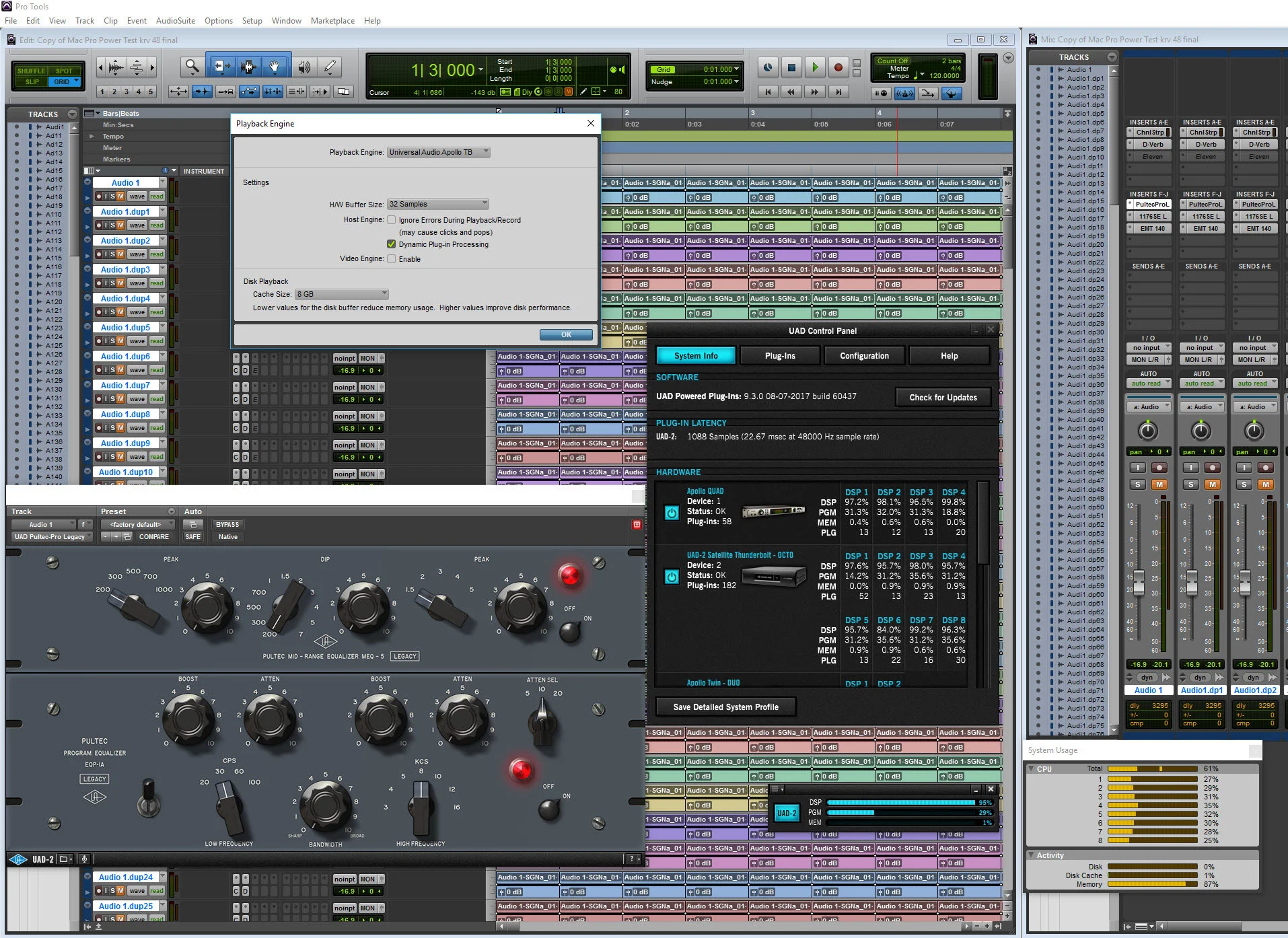Open the Playback Engine device dropdown
This screenshot has width=1288, height=938.
439,153
